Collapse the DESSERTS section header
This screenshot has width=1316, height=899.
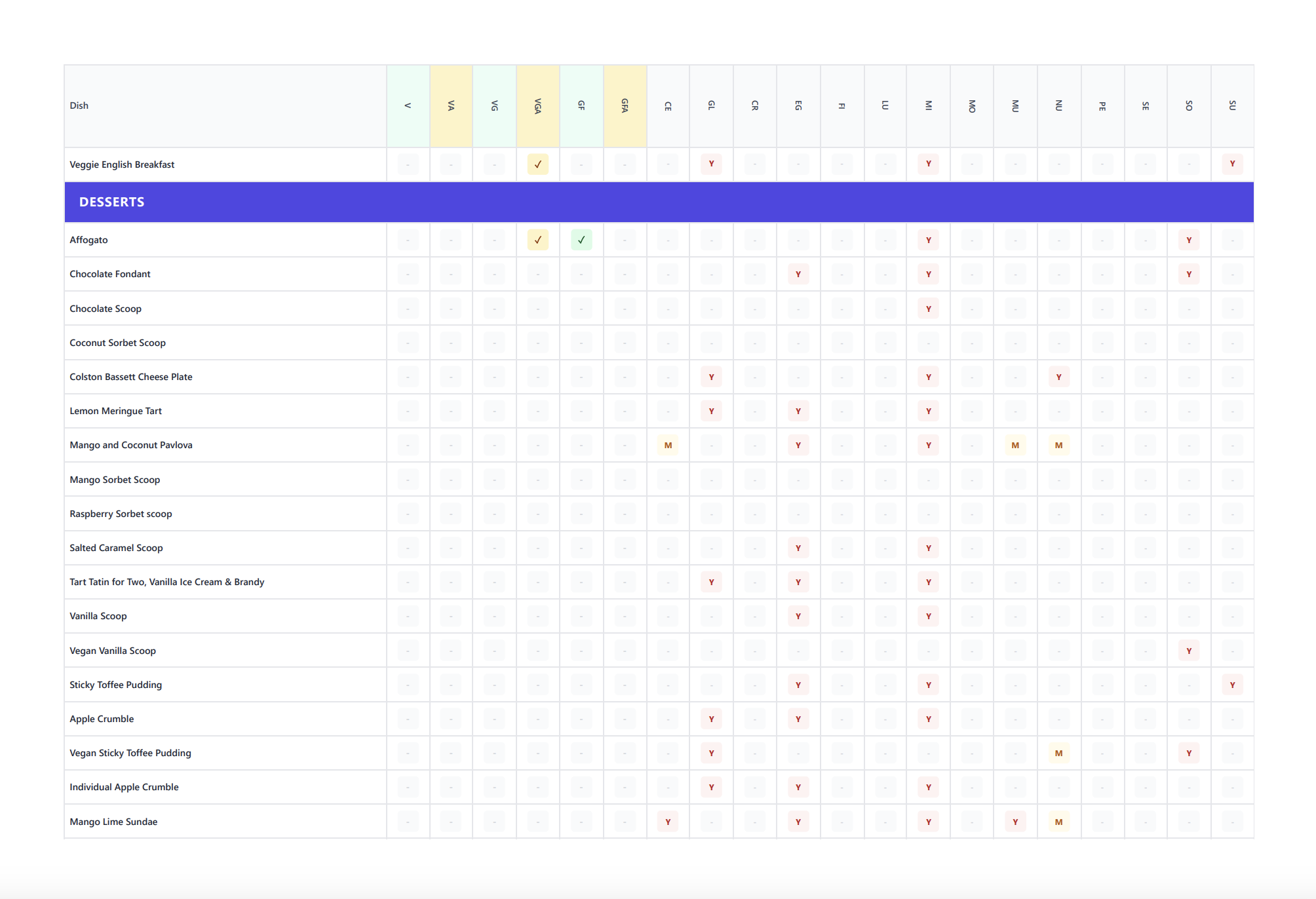click(x=111, y=202)
